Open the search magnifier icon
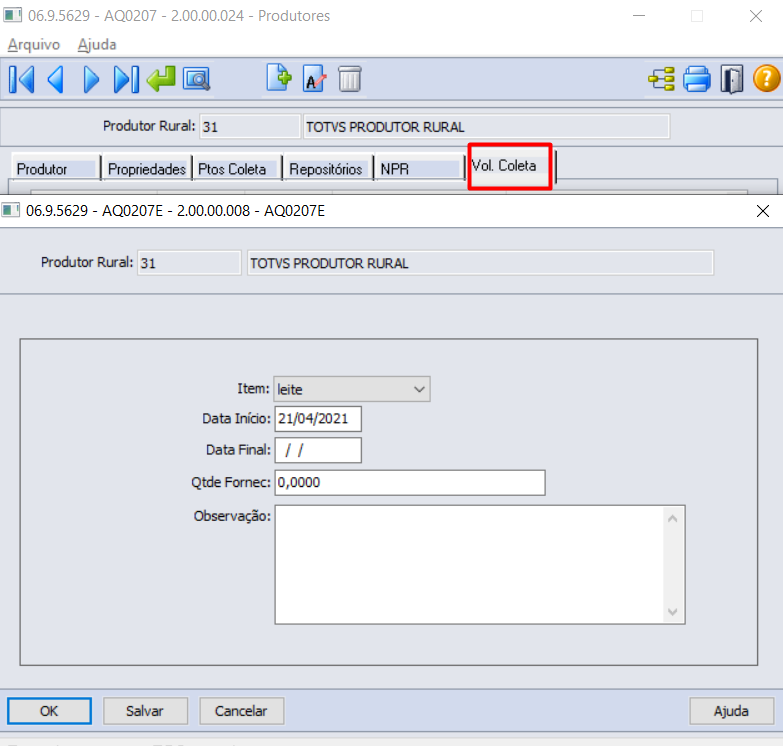783x746 pixels. click(x=196, y=79)
